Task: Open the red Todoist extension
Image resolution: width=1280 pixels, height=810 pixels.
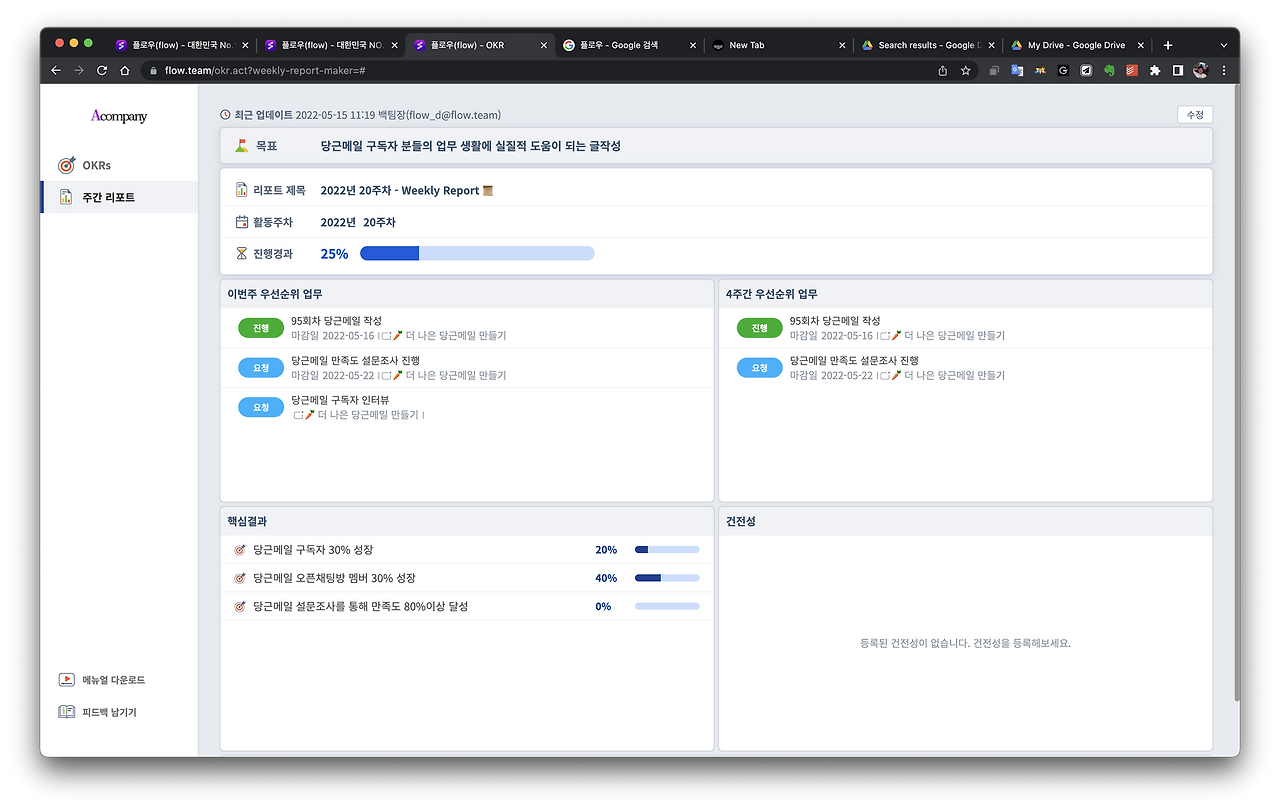Action: click(1132, 71)
